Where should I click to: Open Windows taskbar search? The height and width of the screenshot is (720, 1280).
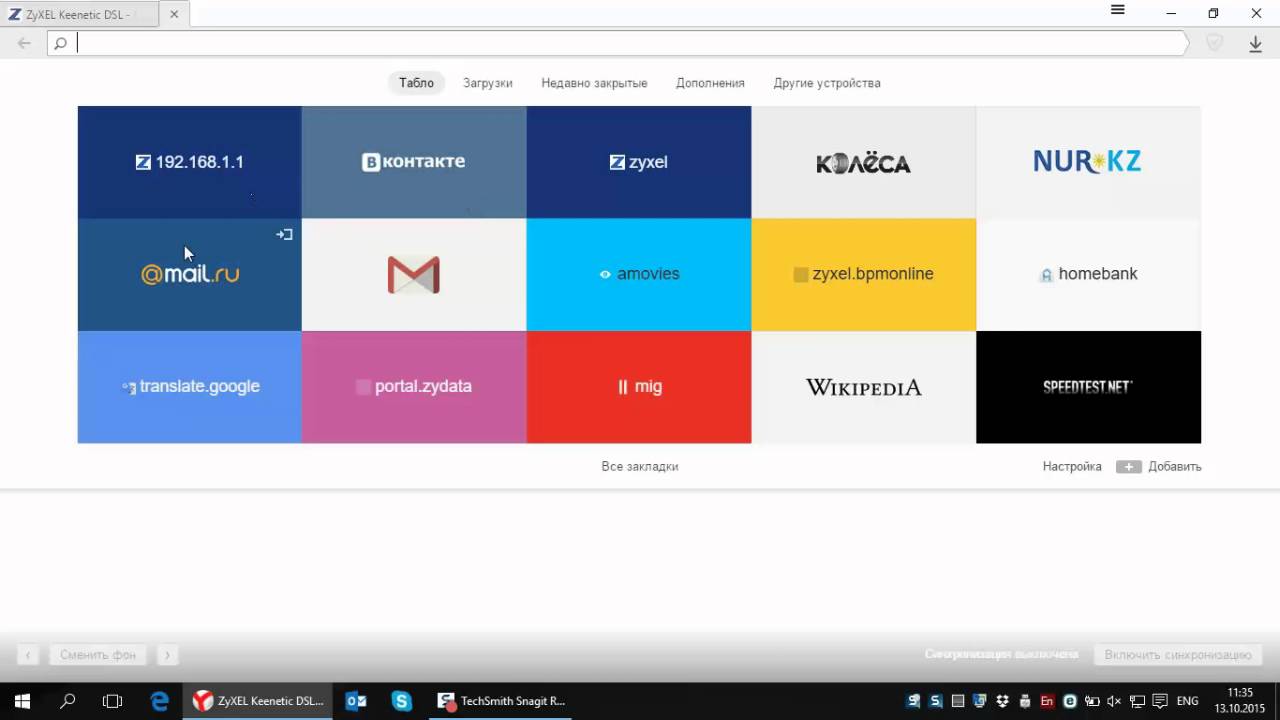(x=67, y=701)
